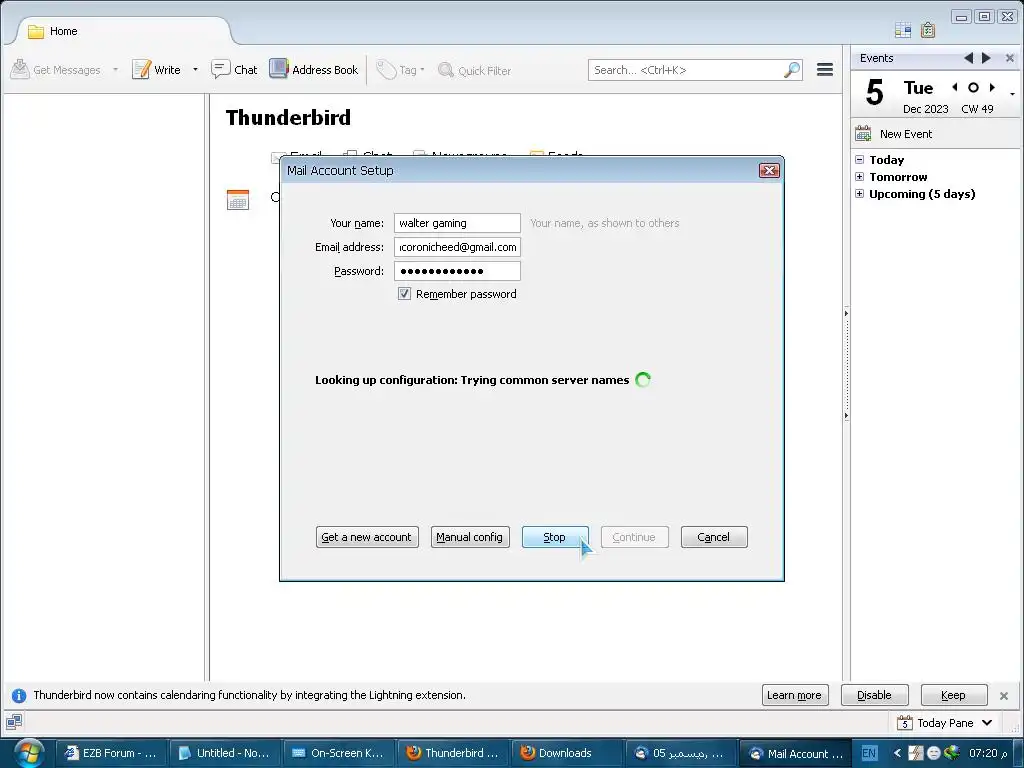Cancel the Mail Account Setup
The width and height of the screenshot is (1024, 768).
coord(714,537)
